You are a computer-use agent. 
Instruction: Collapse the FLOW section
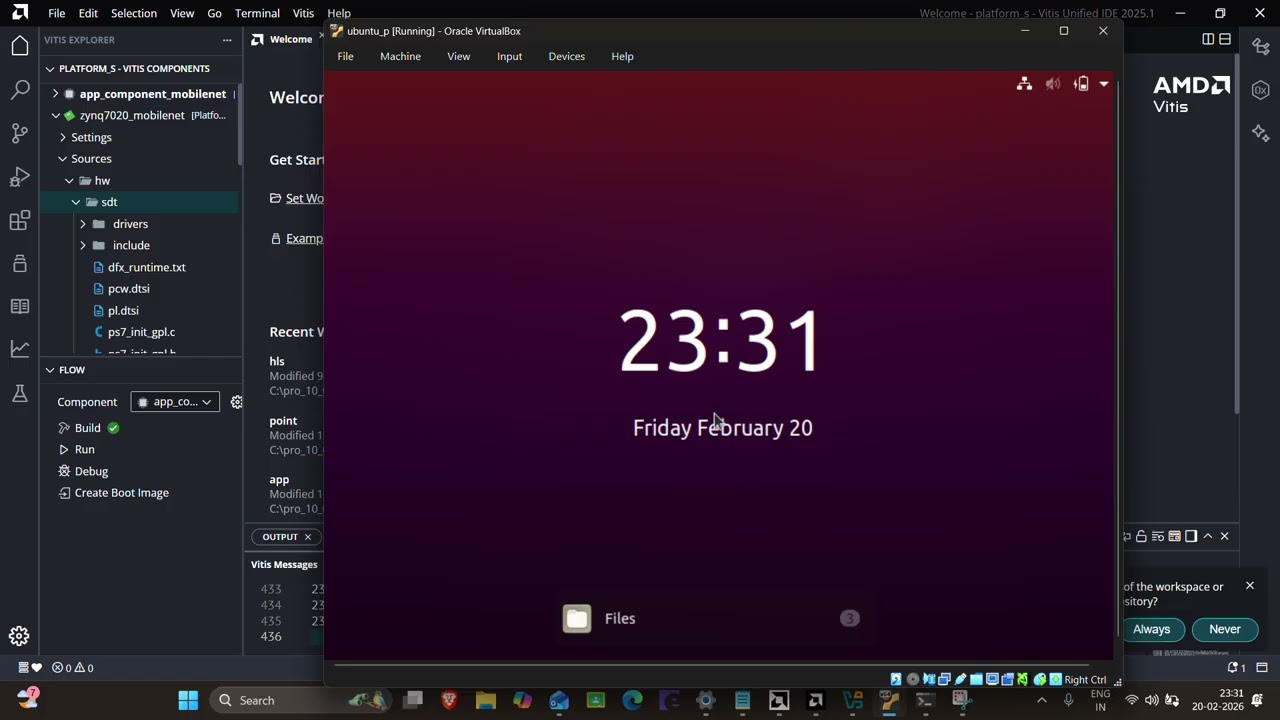click(49, 370)
